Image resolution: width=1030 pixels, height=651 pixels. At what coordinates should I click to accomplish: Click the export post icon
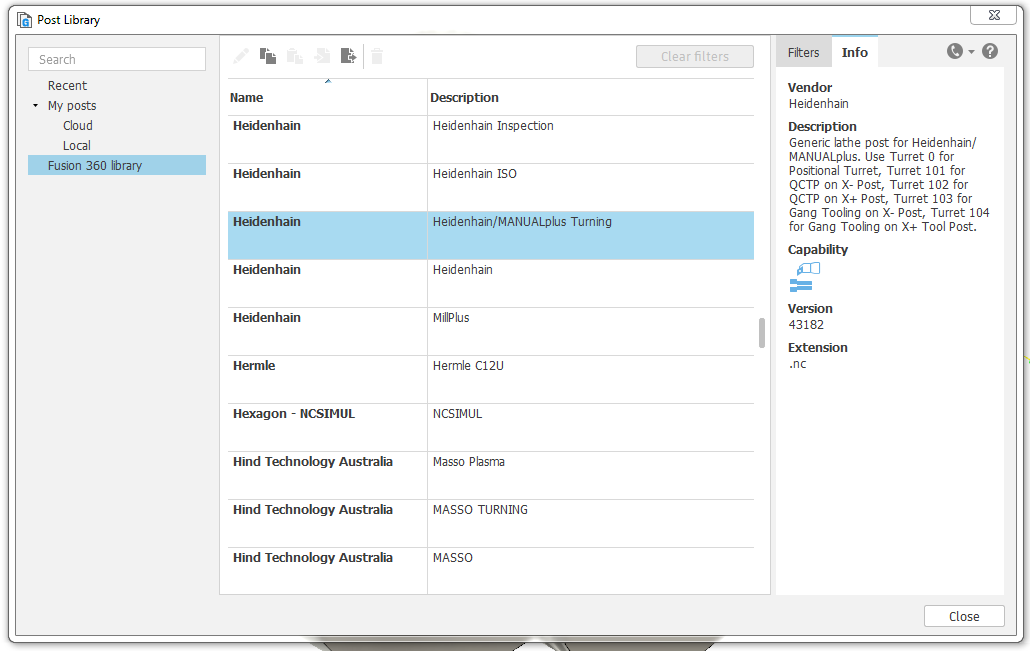pyautogui.click(x=348, y=56)
